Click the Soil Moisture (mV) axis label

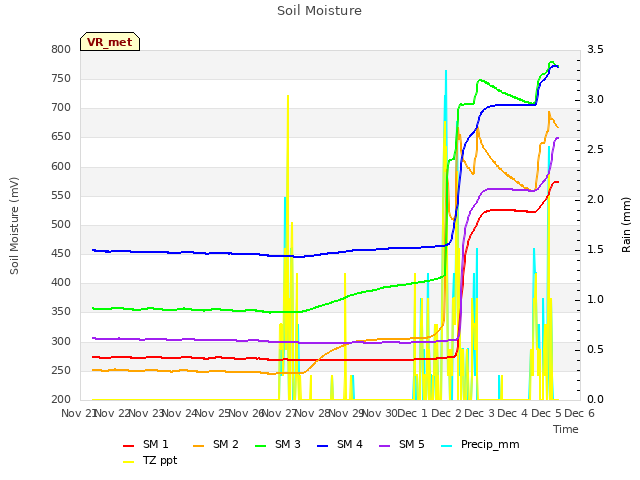(x=14, y=226)
